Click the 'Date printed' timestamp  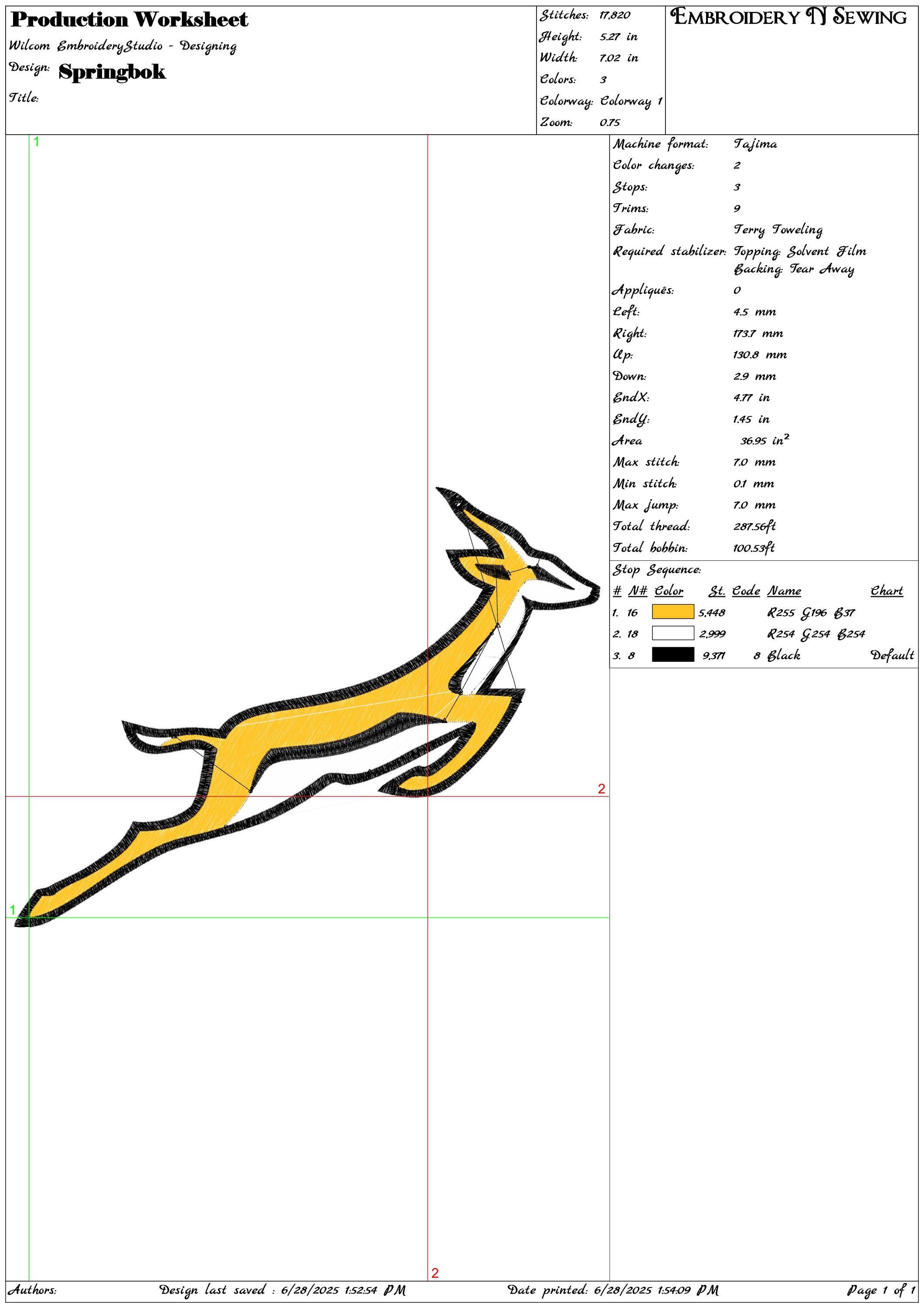tap(613, 1290)
